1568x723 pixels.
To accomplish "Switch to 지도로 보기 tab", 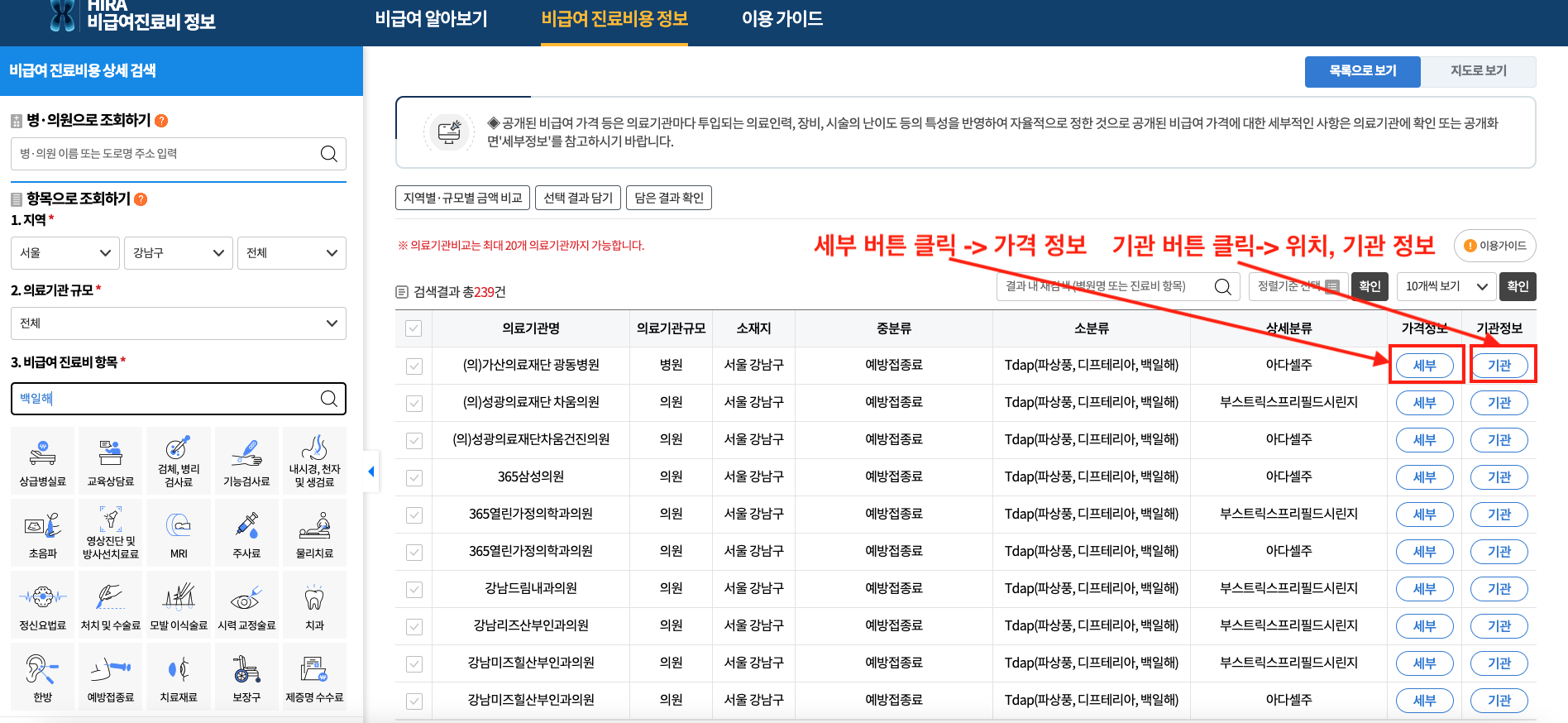I will 1479,71.
